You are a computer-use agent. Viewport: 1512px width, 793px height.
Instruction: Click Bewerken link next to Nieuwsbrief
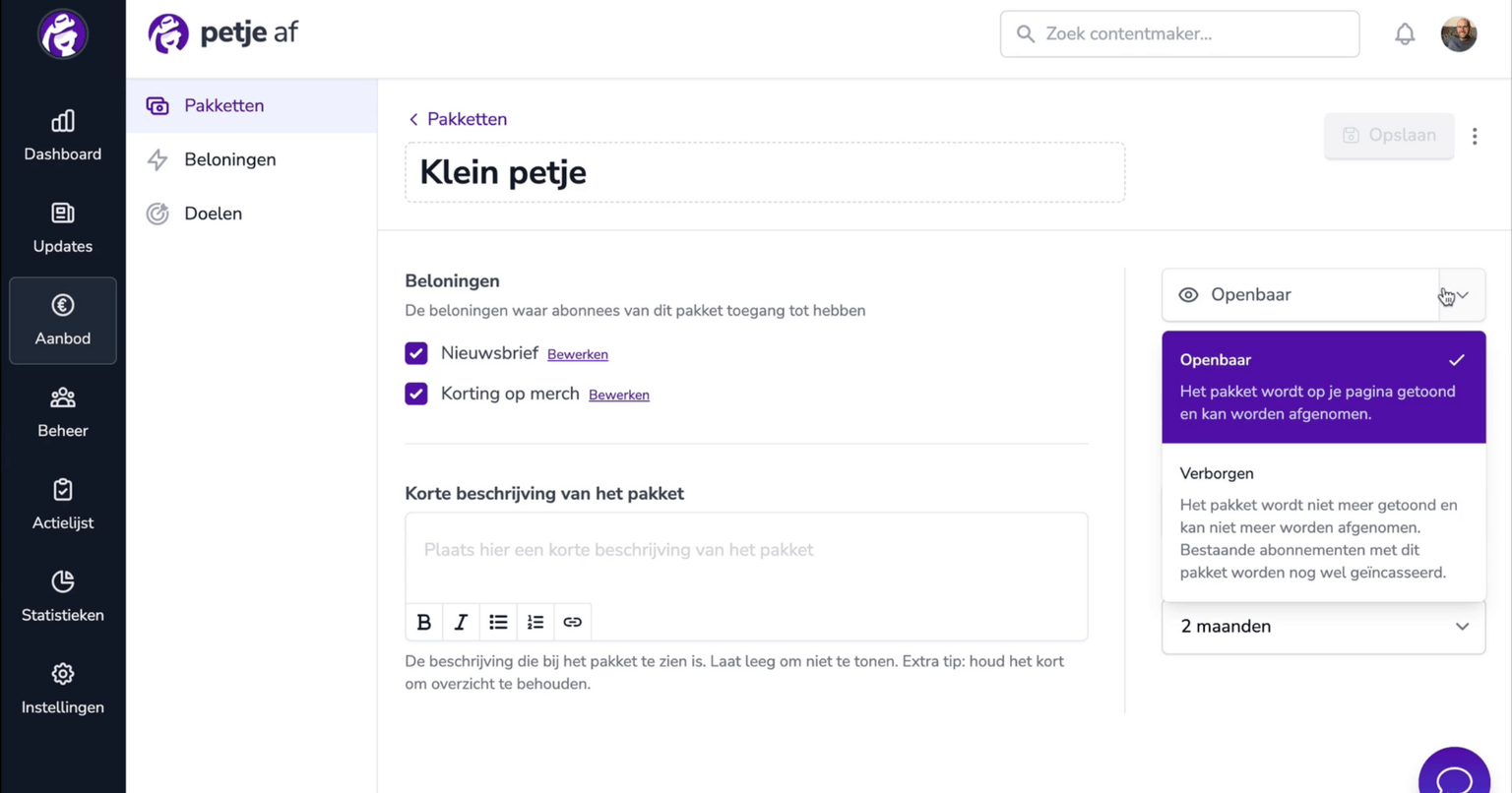coord(578,354)
